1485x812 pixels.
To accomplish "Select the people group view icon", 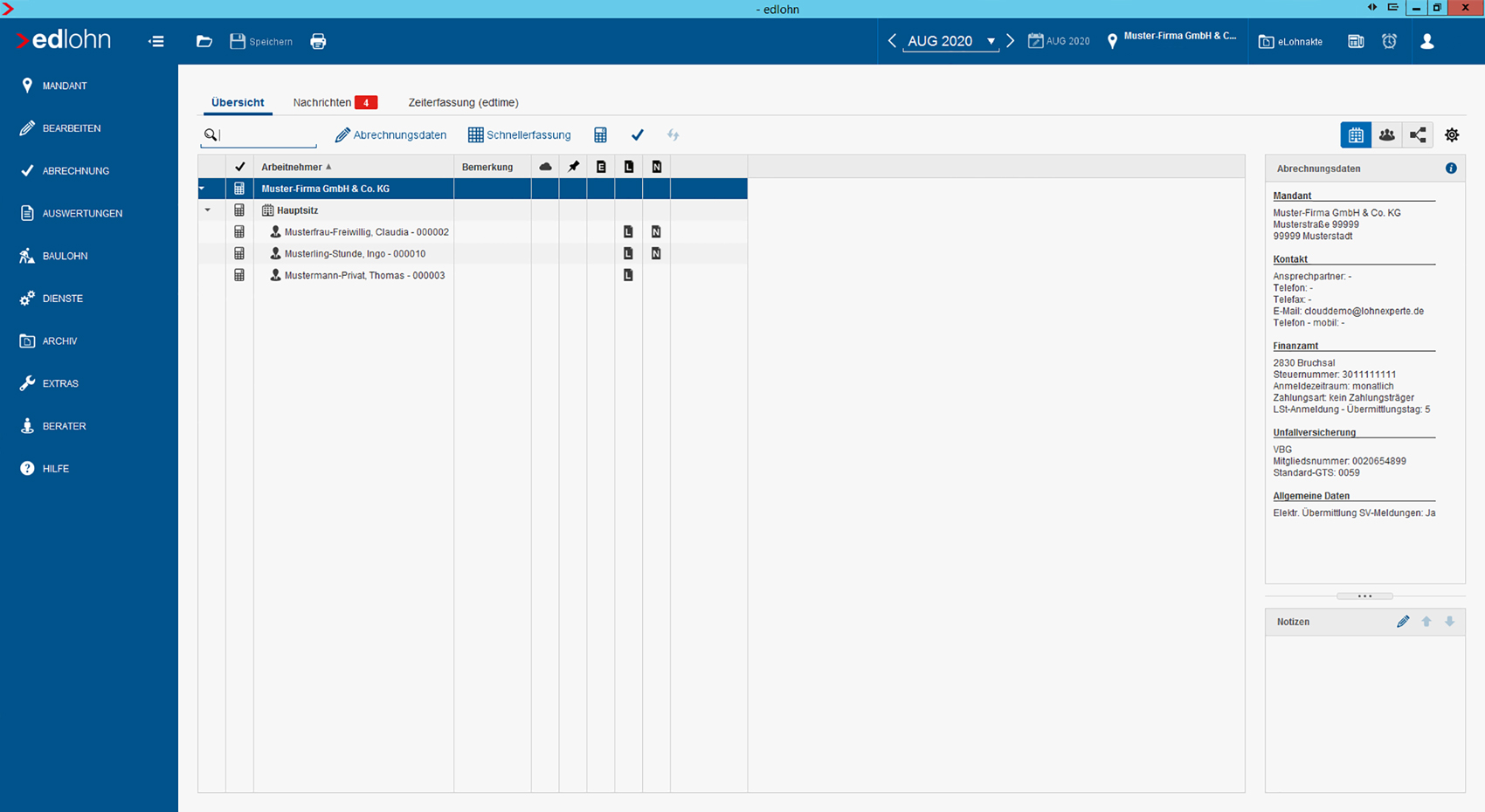I will pos(1386,134).
